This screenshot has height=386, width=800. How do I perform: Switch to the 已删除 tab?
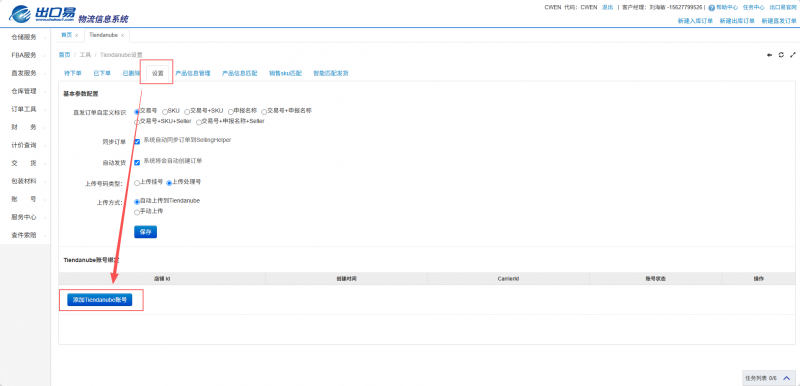click(x=131, y=73)
